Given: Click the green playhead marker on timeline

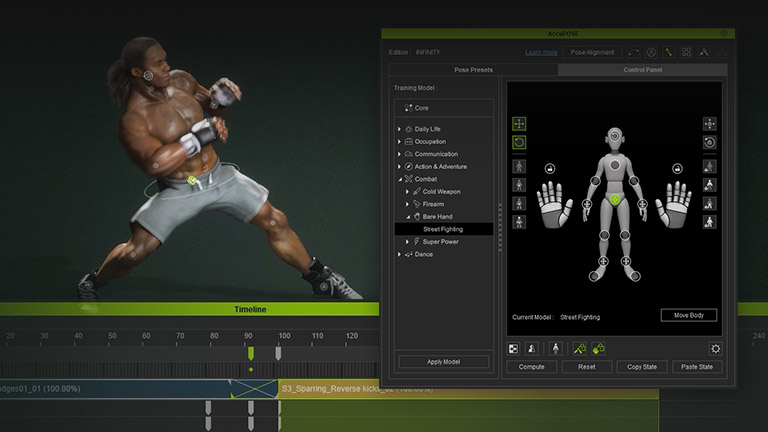Looking at the screenshot, I should tap(251, 353).
